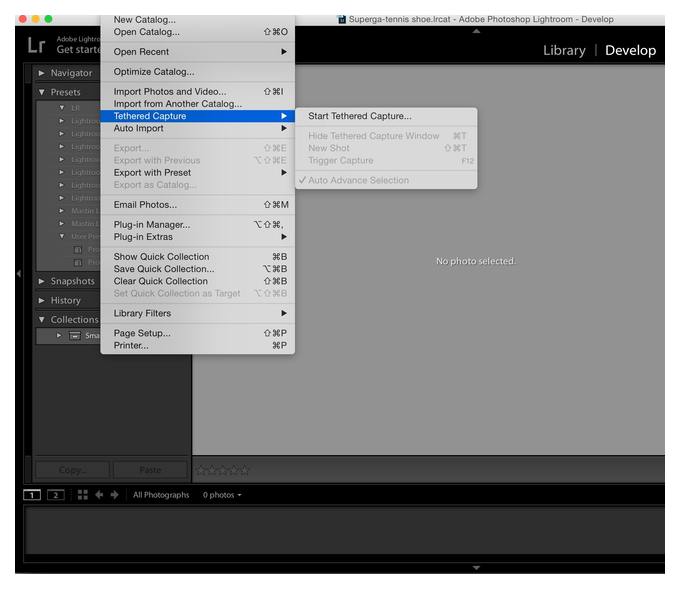The width and height of the screenshot is (680, 589).
Task: Choose Import Photos and Video
Action: coord(198,92)
